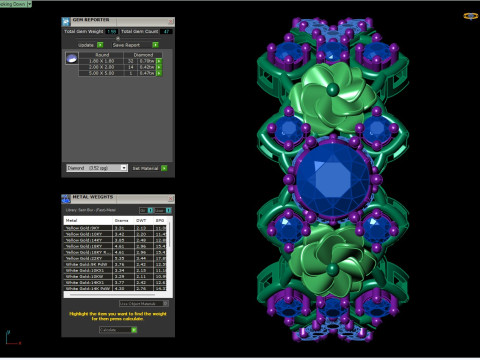
Task: Select the Yellow Gold 14KY row
Action: click(115, 240)
